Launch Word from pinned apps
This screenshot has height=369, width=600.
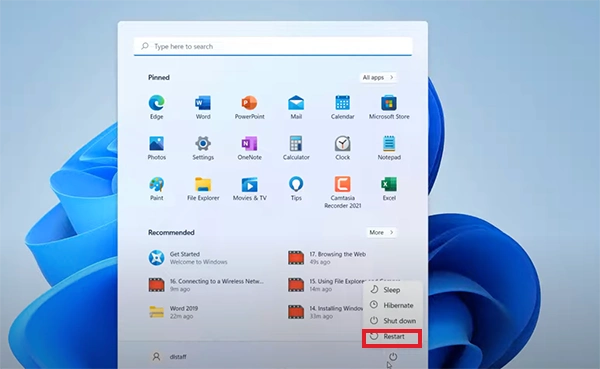coord(203,107)
